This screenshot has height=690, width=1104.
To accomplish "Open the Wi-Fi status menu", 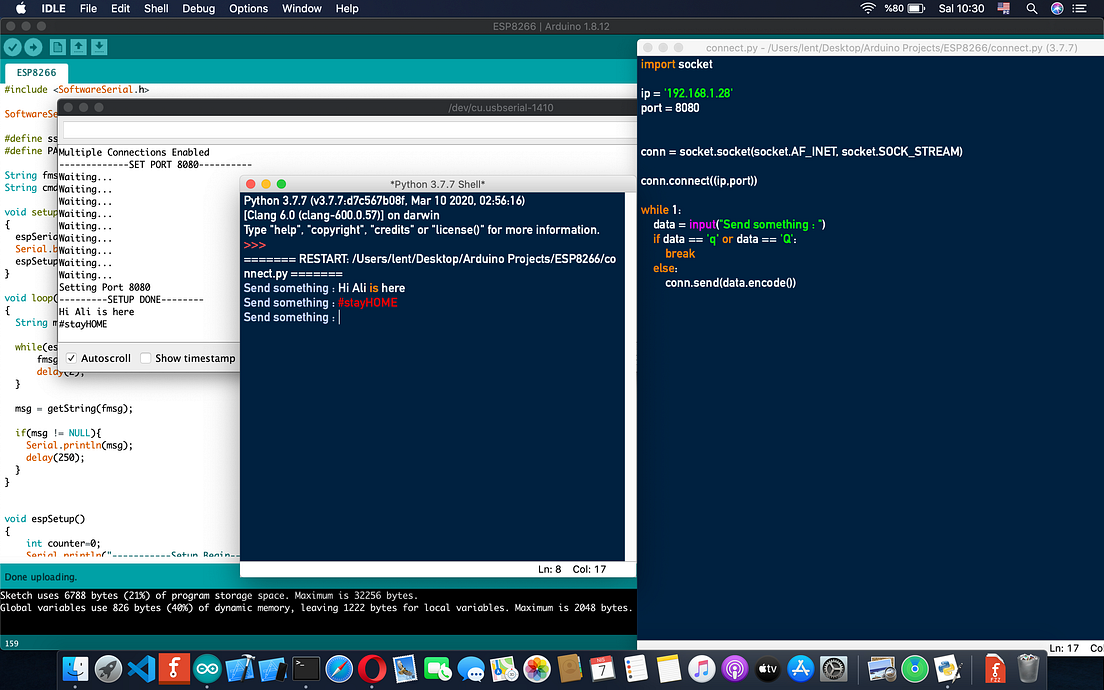I will (867, 8).
